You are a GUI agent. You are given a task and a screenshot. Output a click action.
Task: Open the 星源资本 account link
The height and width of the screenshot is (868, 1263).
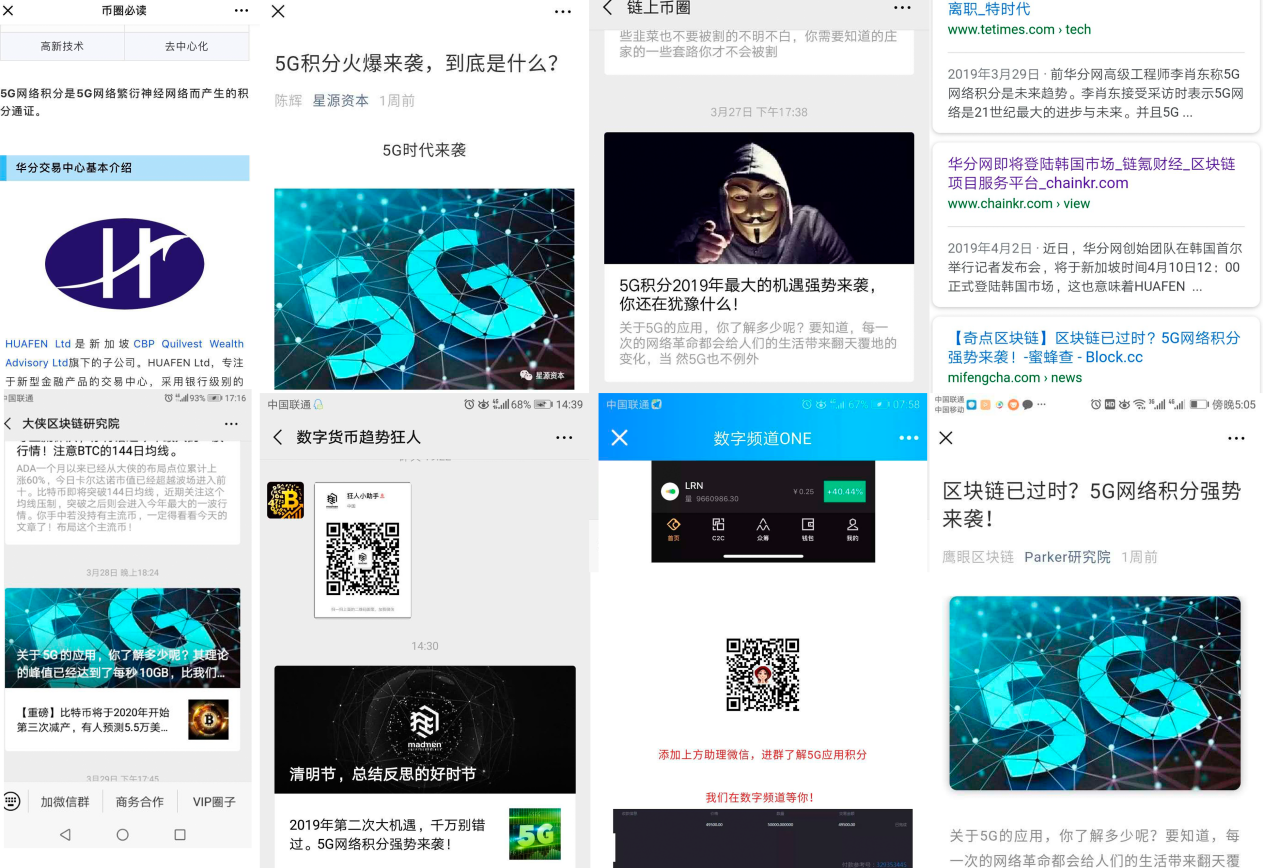point(340,100)
